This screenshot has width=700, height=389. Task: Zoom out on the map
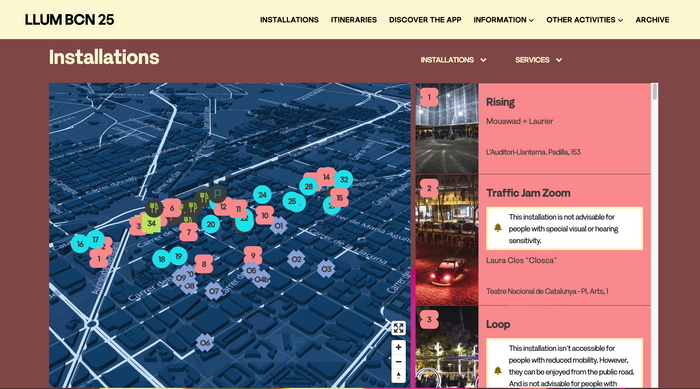(x=398, y=361)
